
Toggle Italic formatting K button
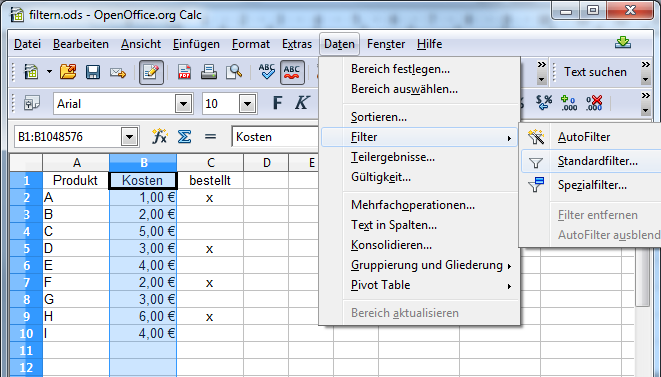(302, 103)
